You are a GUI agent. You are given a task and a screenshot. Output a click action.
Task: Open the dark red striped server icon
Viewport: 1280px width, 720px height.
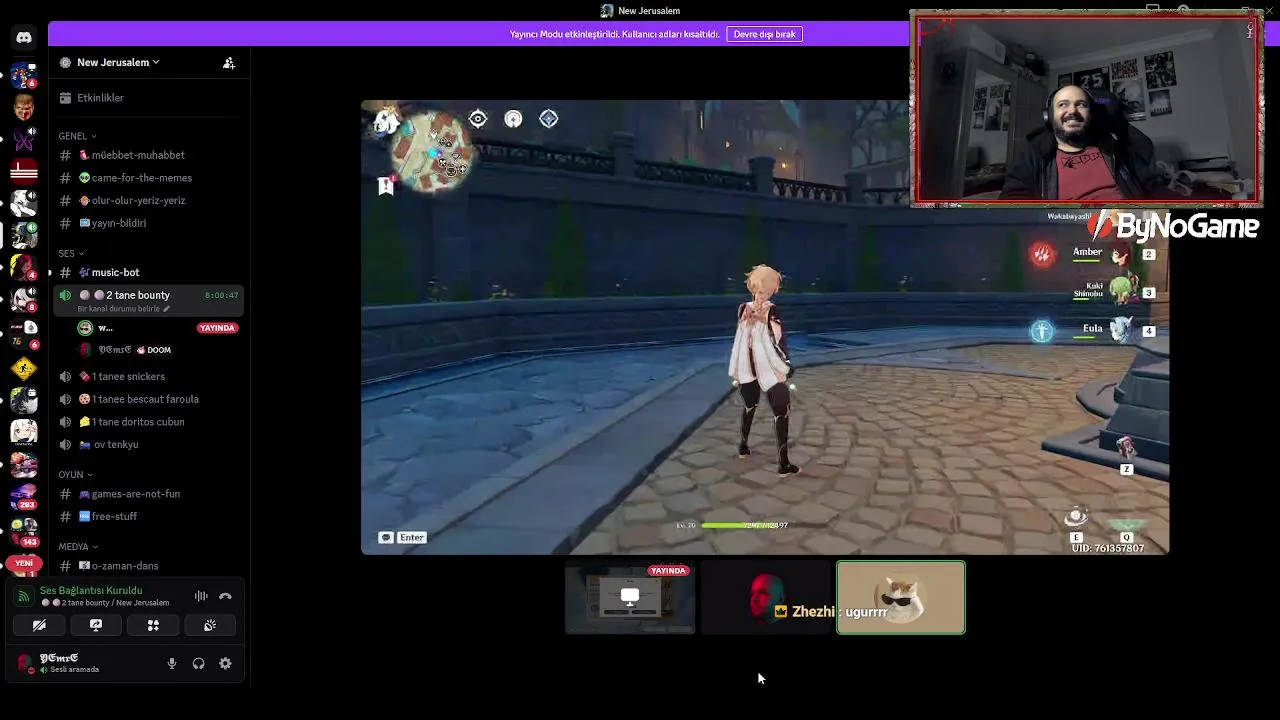coord(24,172)
